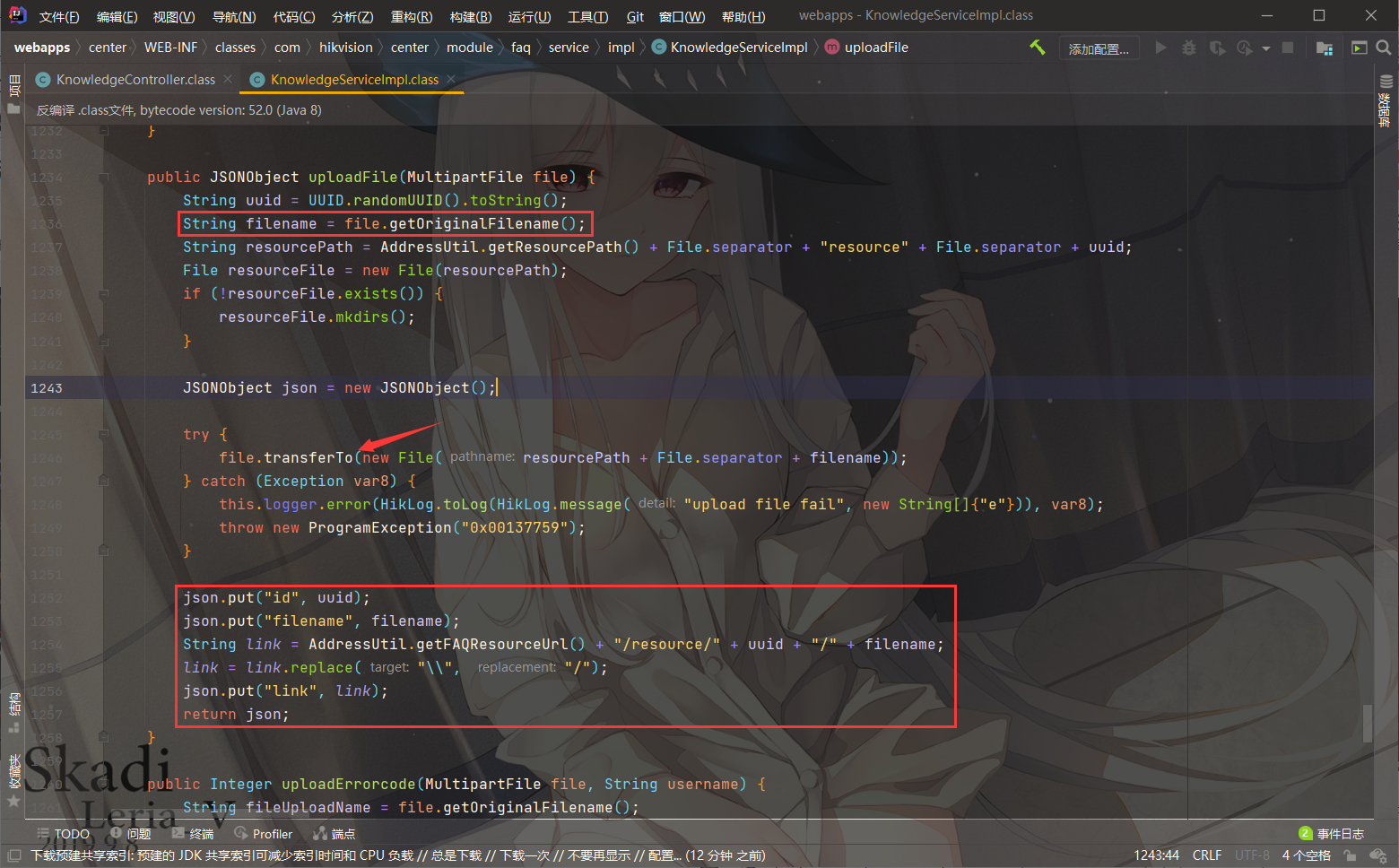Screen dimensions: 1399x868
Task: Click the Stop square icon
Action: click(1288, 48)
